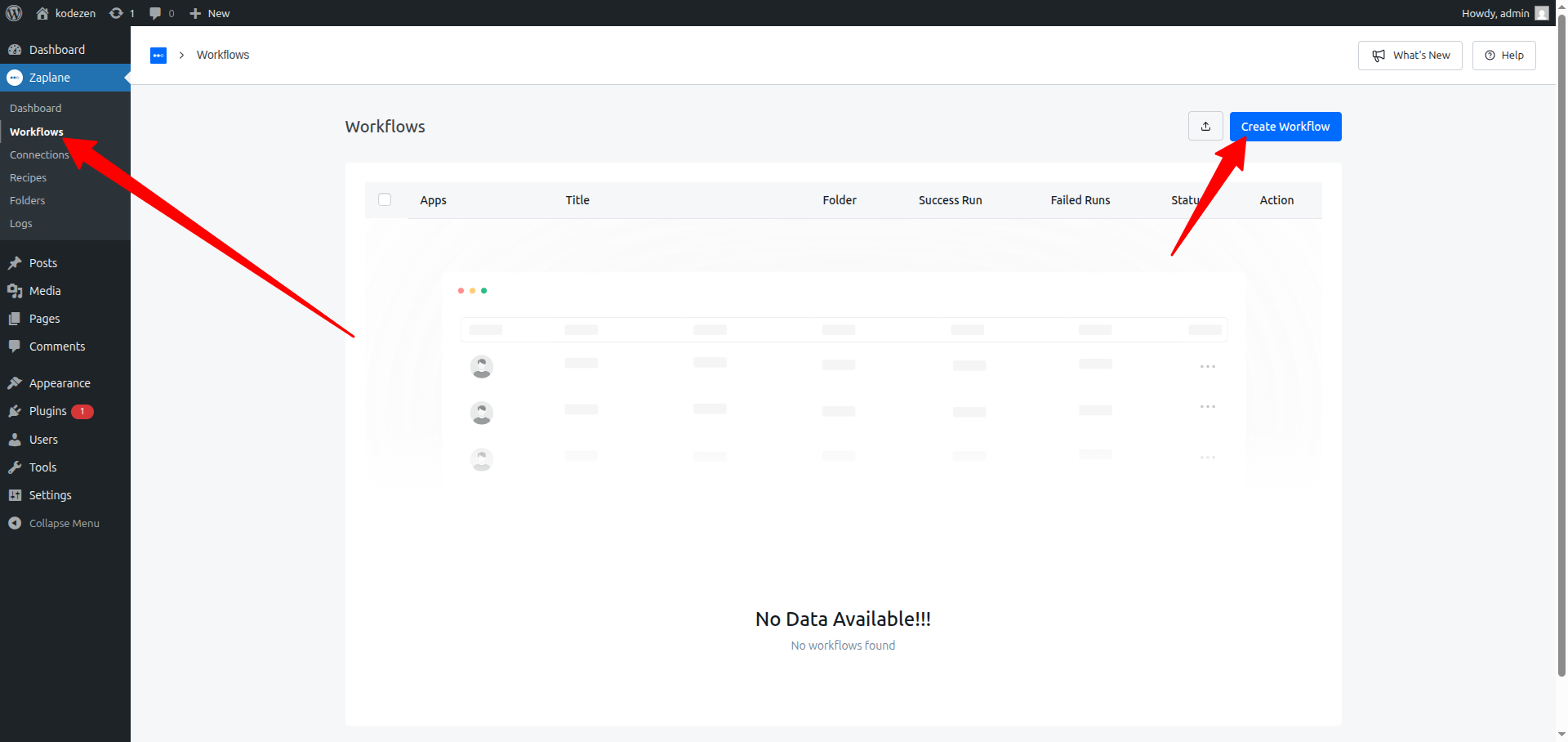This screenshot has height=742, width=1568.
Task: Click the Create Workflow button
Action: 1285,127
